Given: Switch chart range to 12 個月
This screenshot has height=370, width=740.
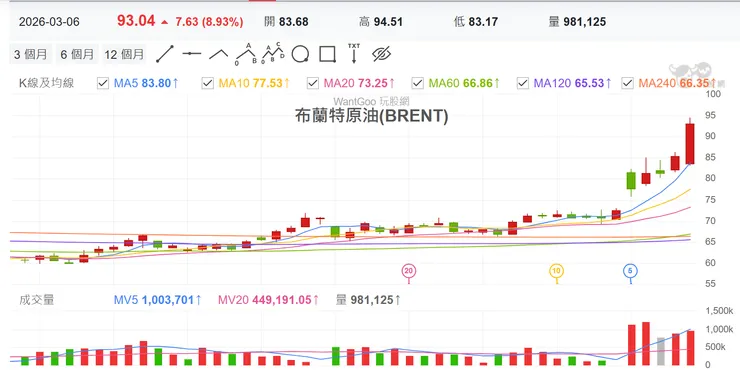Looking at the screenshot, I should [124, 54].
